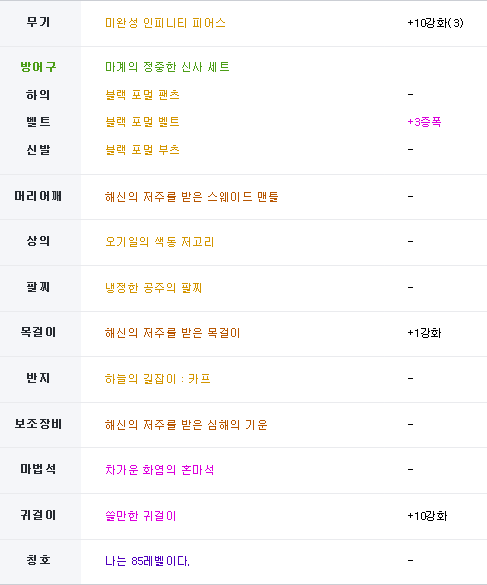Select the 무기 row header cell

coord(40,23)
